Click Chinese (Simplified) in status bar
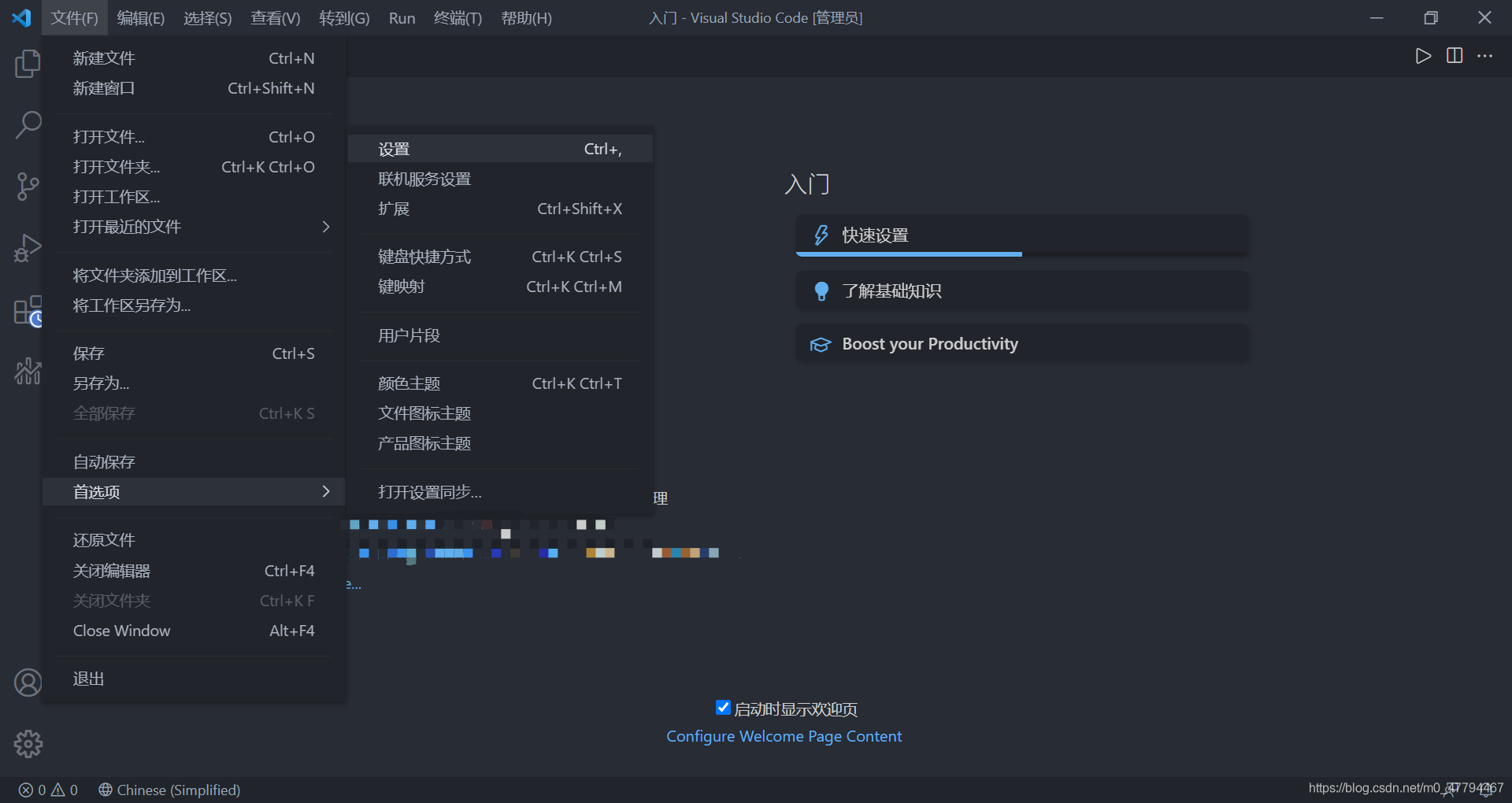Viewport: 1512px width, 803px height. (x=179, y=790)
